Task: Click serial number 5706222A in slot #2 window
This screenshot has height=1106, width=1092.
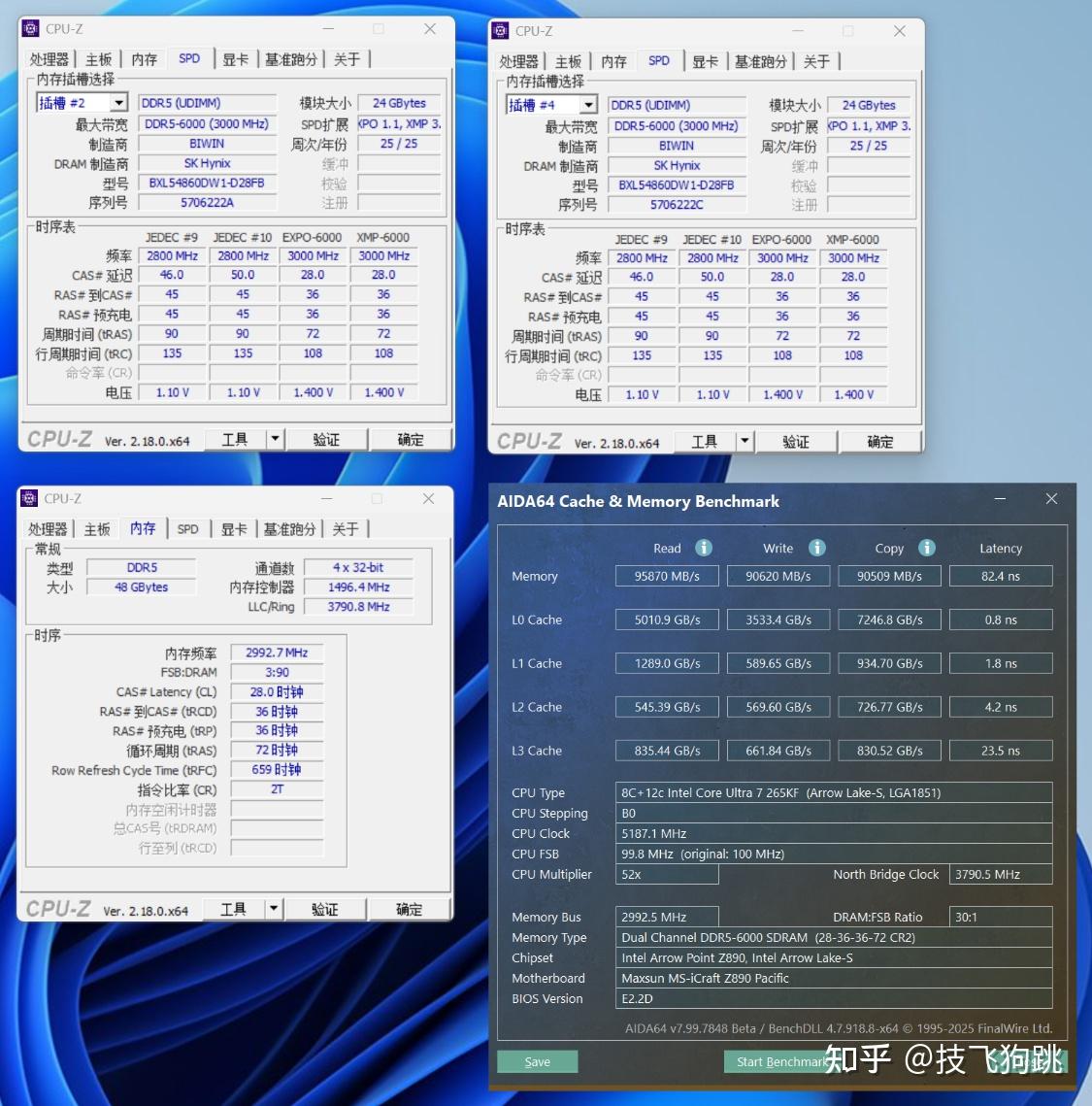Action: (x=207, y=202)
